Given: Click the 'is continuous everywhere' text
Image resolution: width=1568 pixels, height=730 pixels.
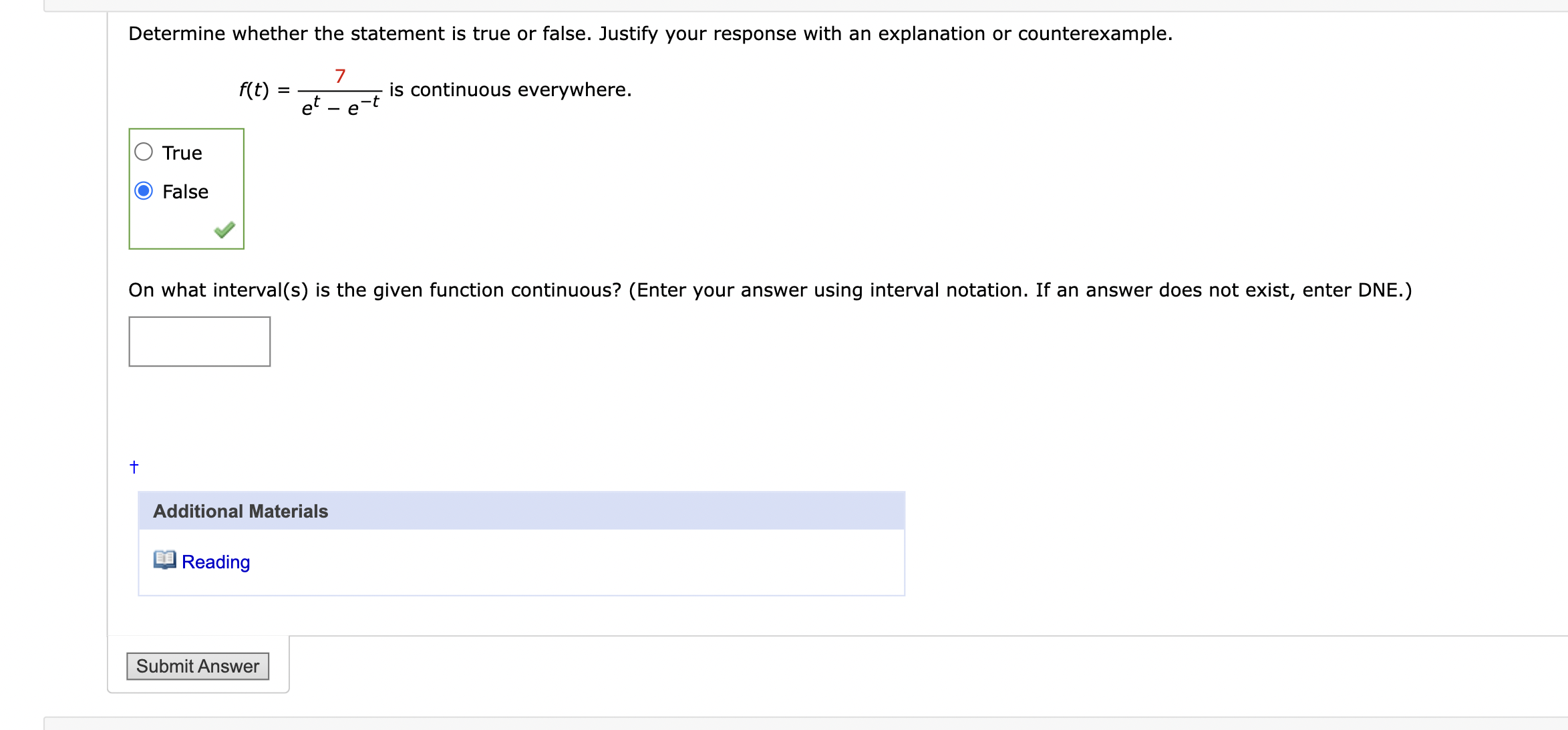Looking at the screenshot, I should (510, 89).
